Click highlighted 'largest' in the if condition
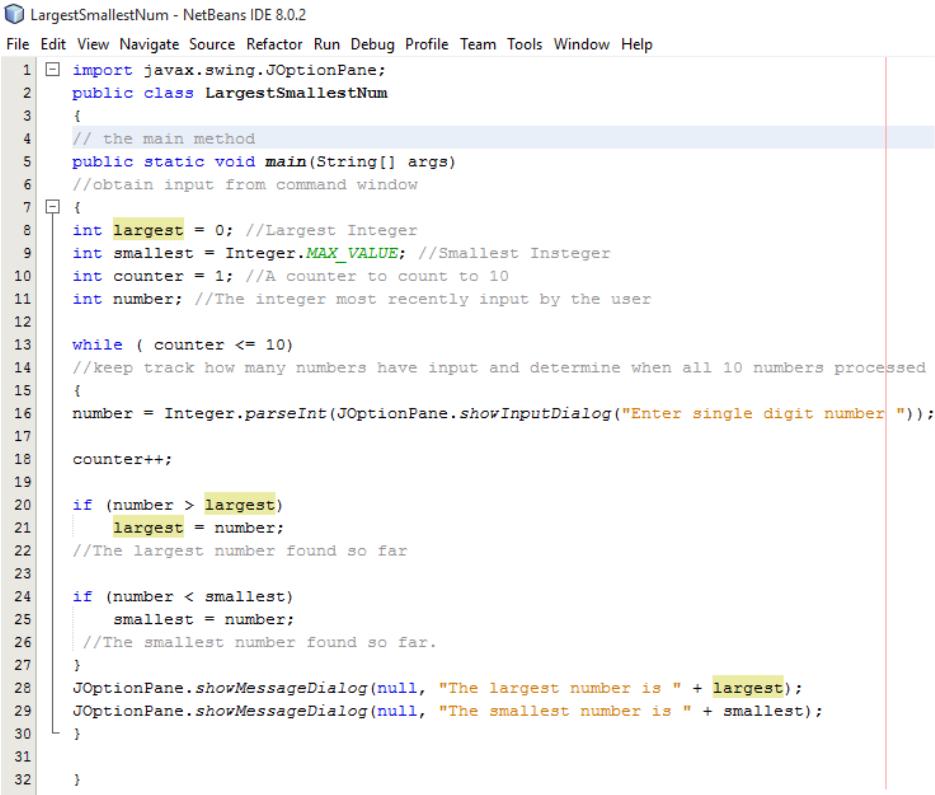 pyautogui.click(x=240, y=505)
